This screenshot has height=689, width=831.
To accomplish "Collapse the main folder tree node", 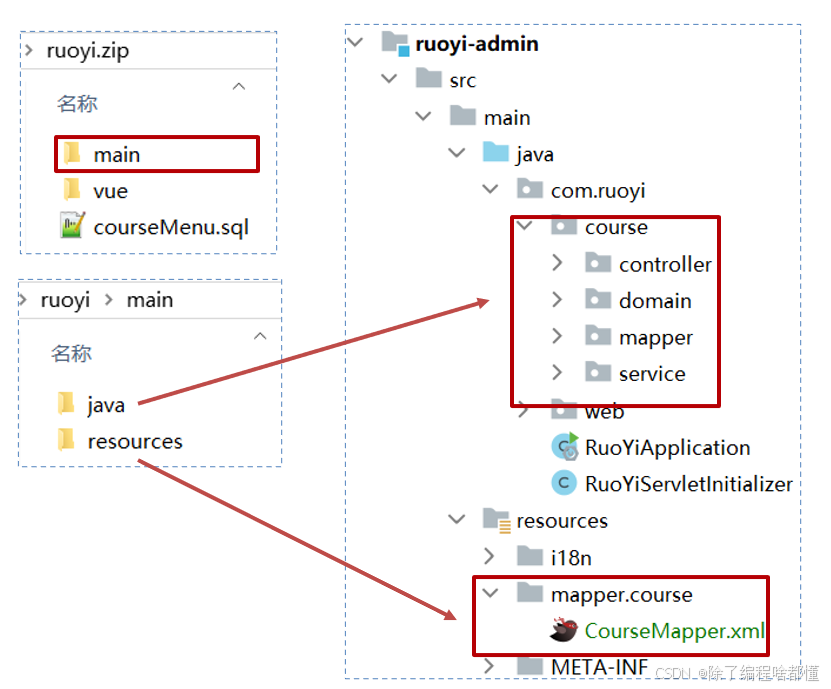I will [x=423, y=116].
